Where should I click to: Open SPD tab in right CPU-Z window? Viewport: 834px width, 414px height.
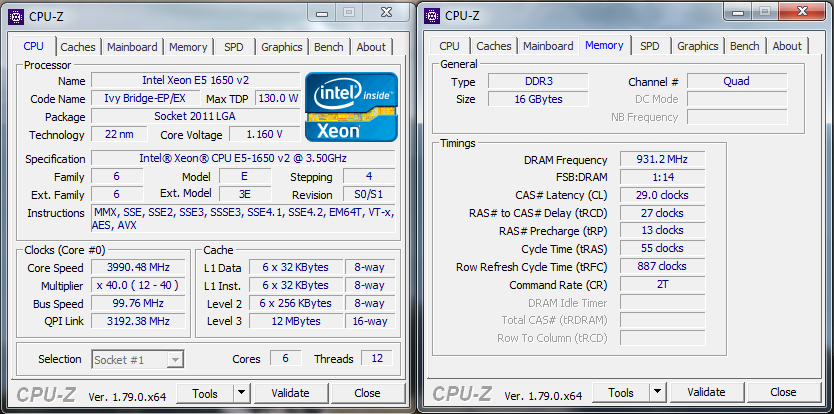(x=650, y=46)
